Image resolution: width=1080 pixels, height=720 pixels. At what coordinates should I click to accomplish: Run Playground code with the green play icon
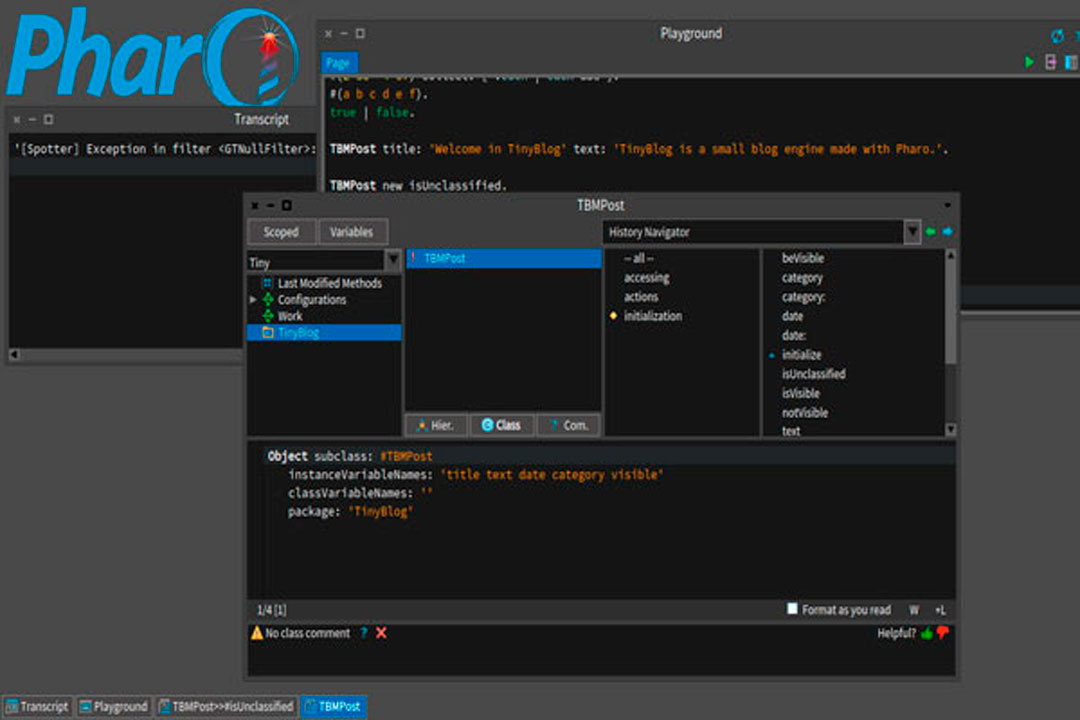(1029, 63)
